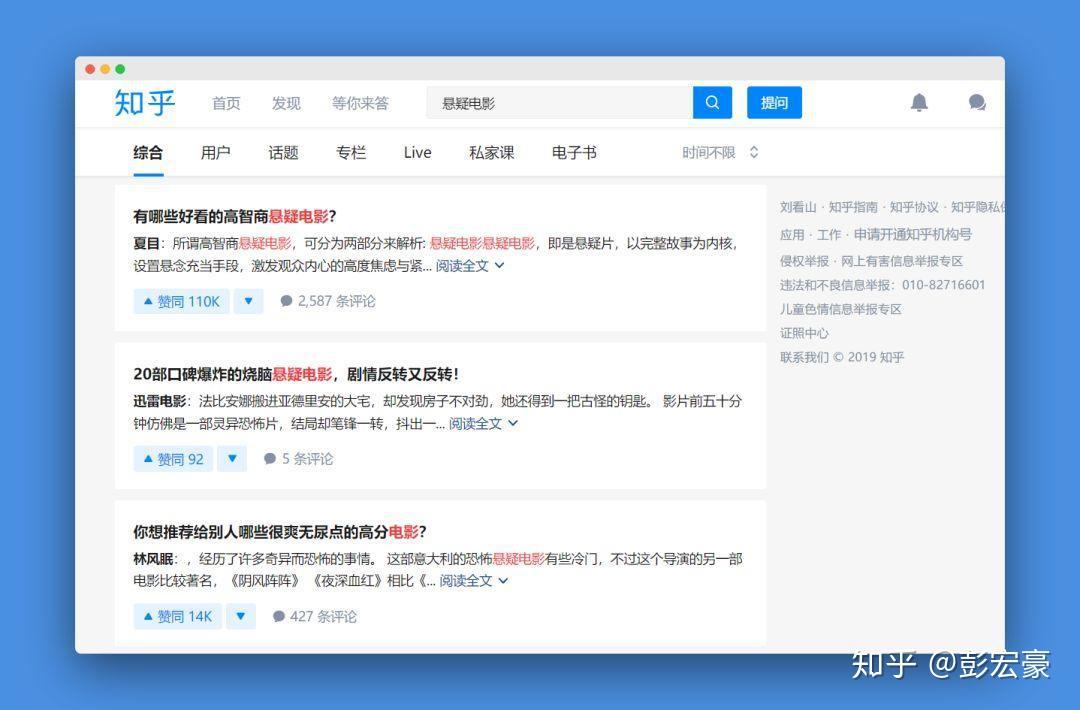The height and width of the screenshot is (710, 1080).
Task: Switch to the Live tab
Action: pos(417,152)
